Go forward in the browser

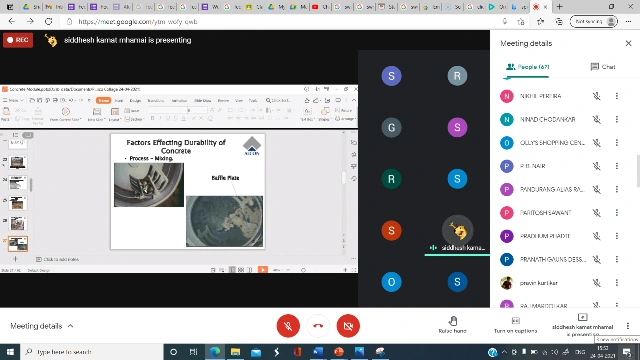click(x=30, y=21)
